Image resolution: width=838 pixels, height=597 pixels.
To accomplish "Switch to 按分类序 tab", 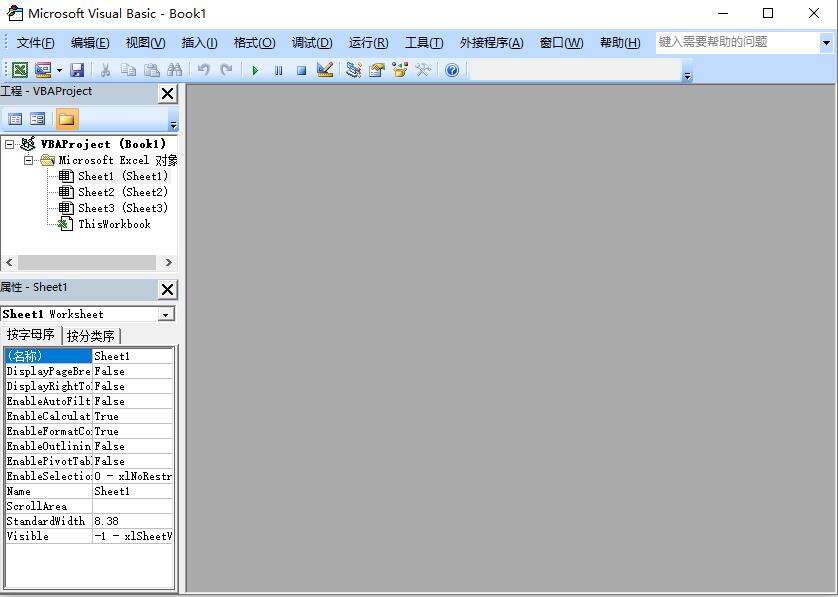I will point(90,336).
